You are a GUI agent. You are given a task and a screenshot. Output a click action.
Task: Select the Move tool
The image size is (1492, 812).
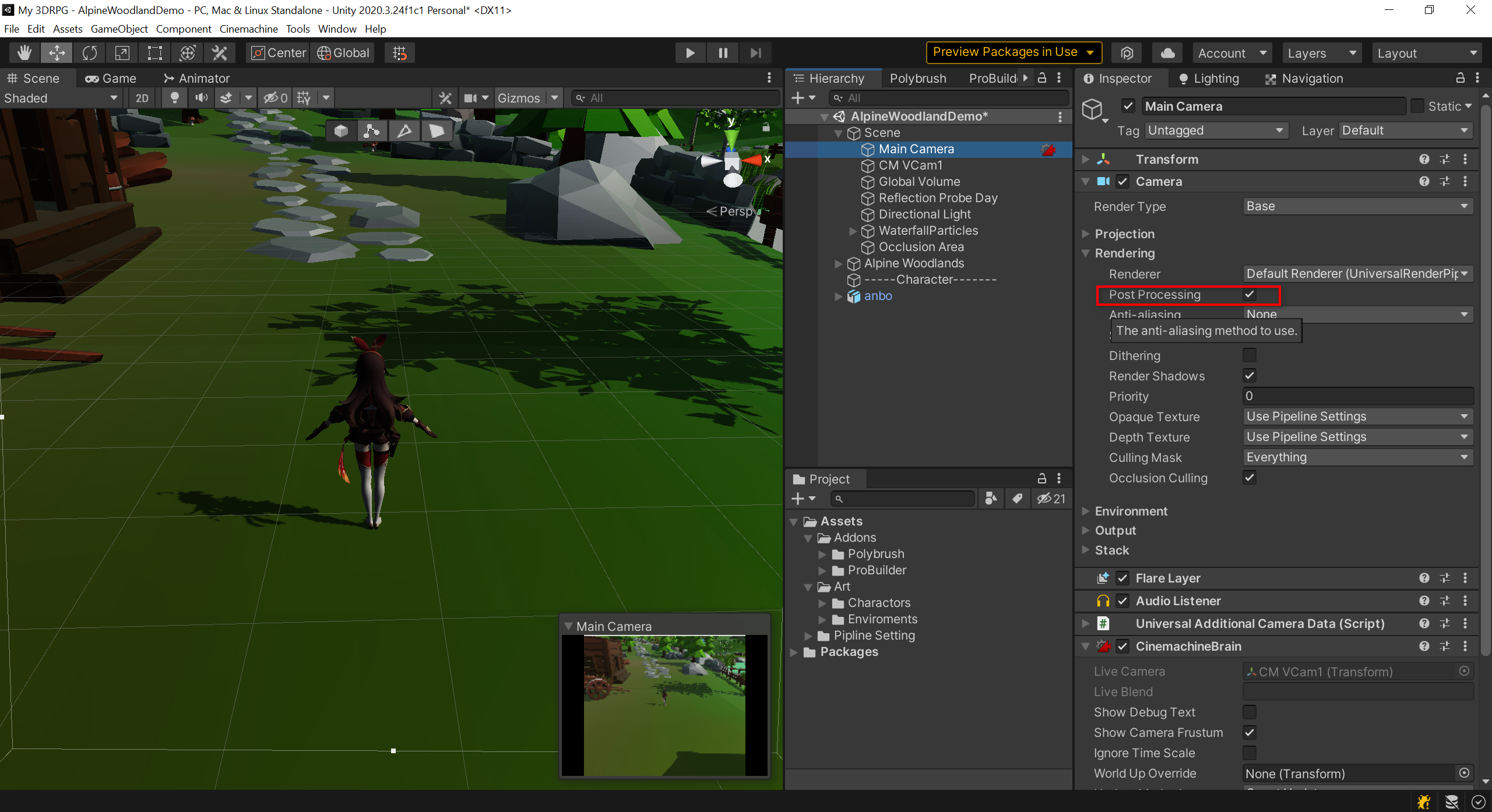point(57,53)
